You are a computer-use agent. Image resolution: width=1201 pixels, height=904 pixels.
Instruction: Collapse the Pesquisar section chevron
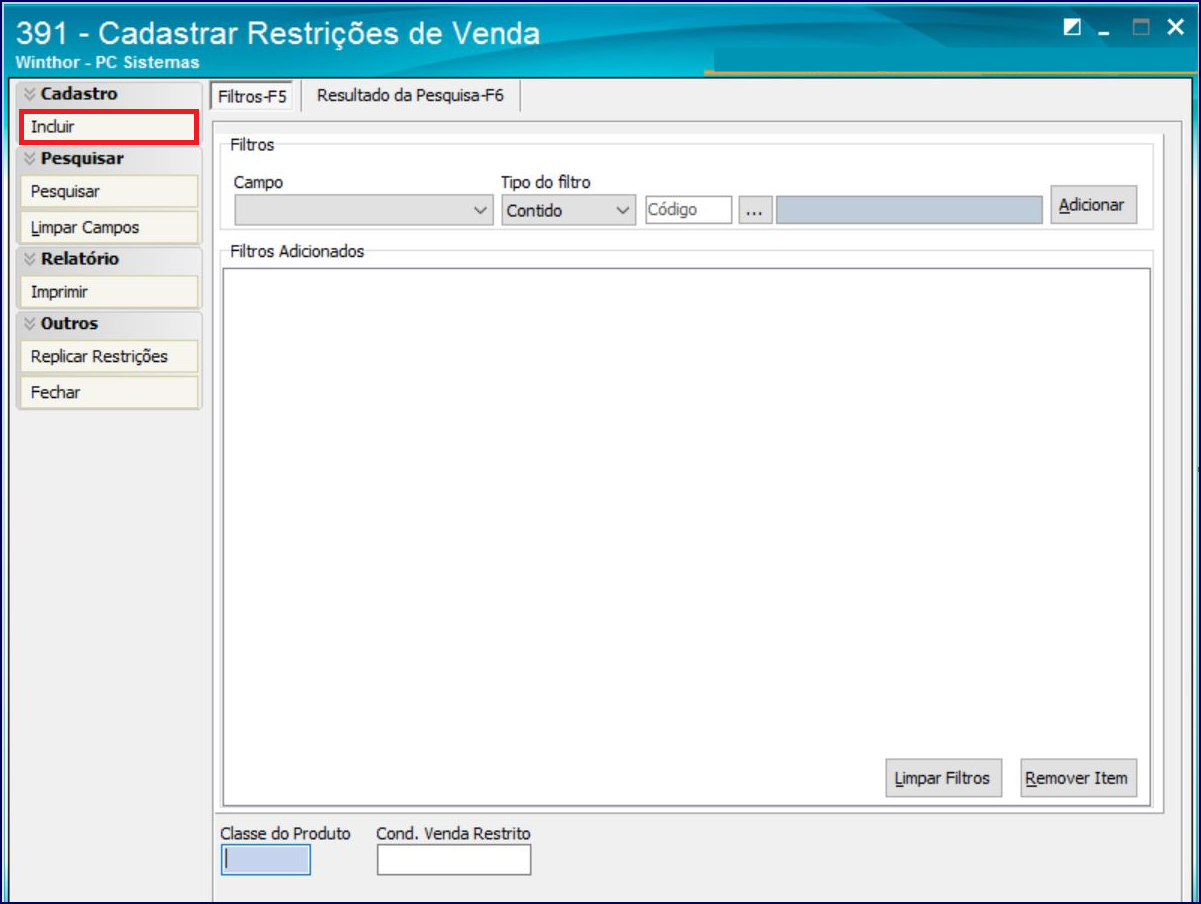pos(30,159)
